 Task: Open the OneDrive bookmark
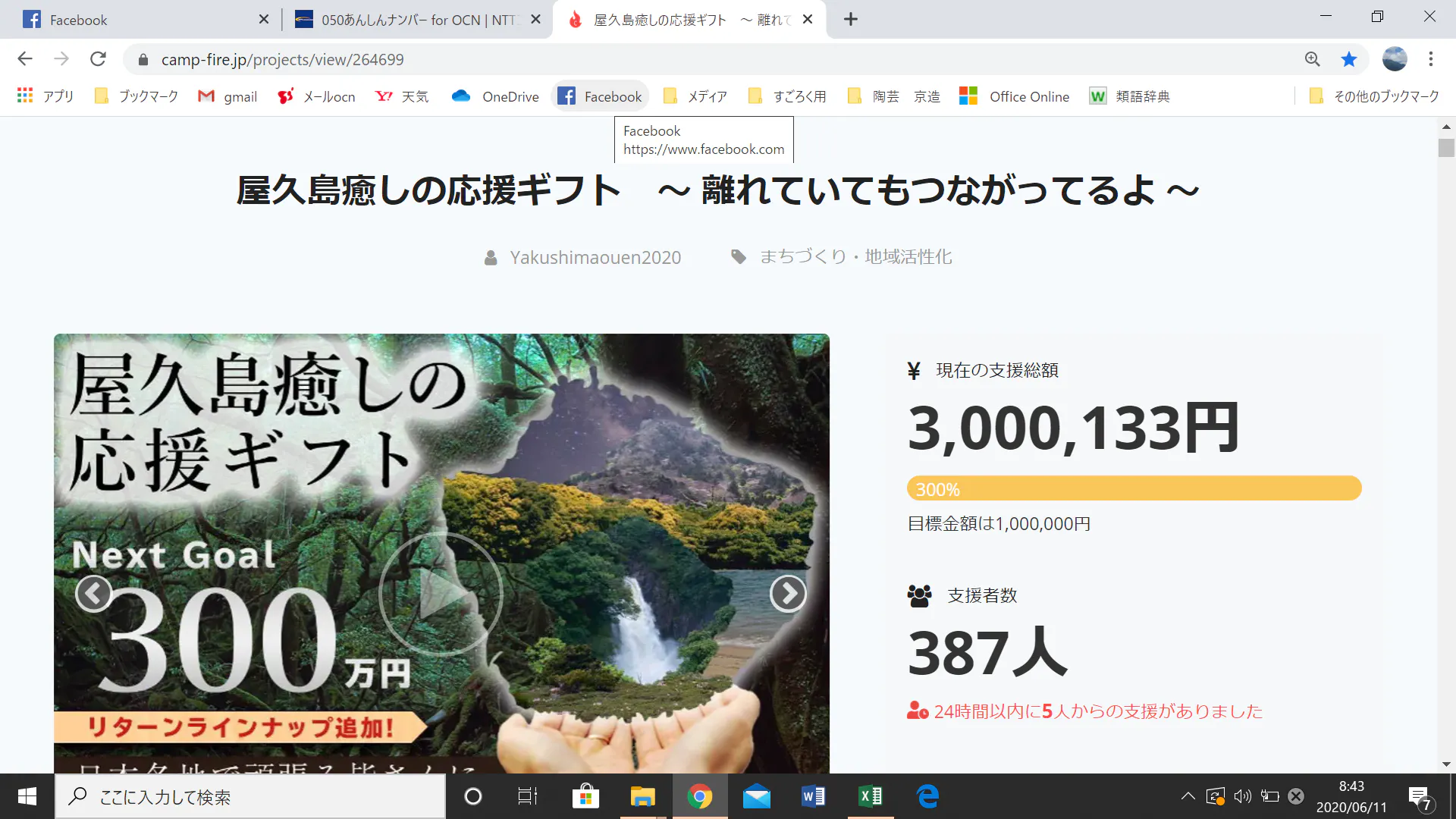pyautogui.click(x=495, y=96)
